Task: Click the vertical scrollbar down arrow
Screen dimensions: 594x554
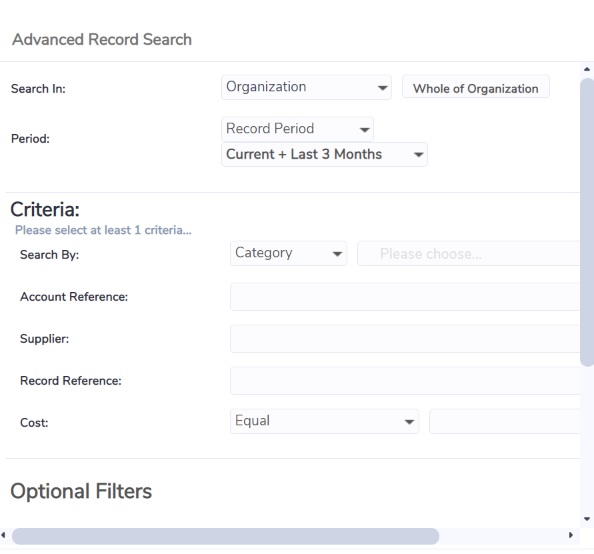Action: pos(587,519)
